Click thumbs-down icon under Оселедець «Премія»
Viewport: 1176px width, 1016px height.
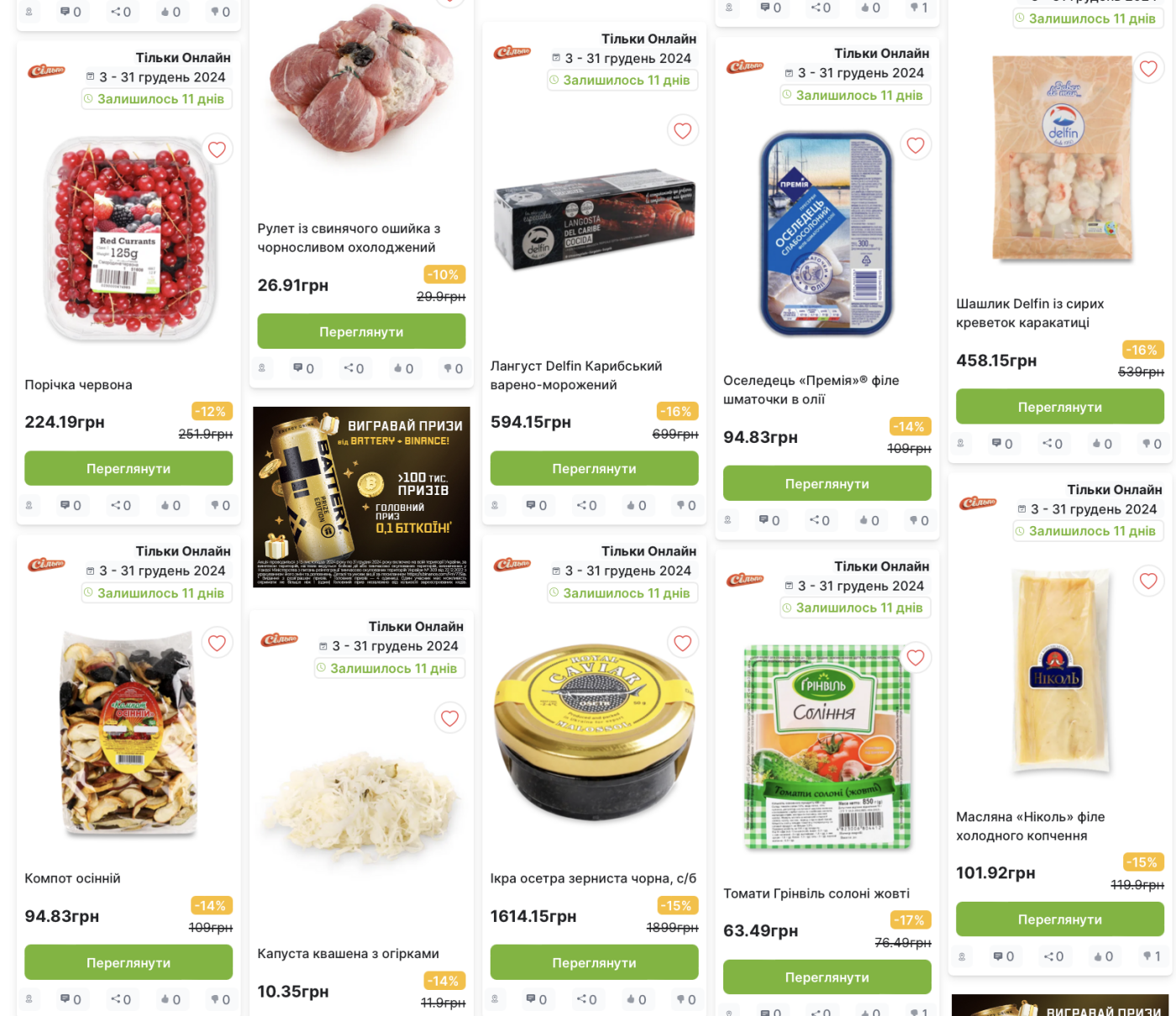pos(920,520)
